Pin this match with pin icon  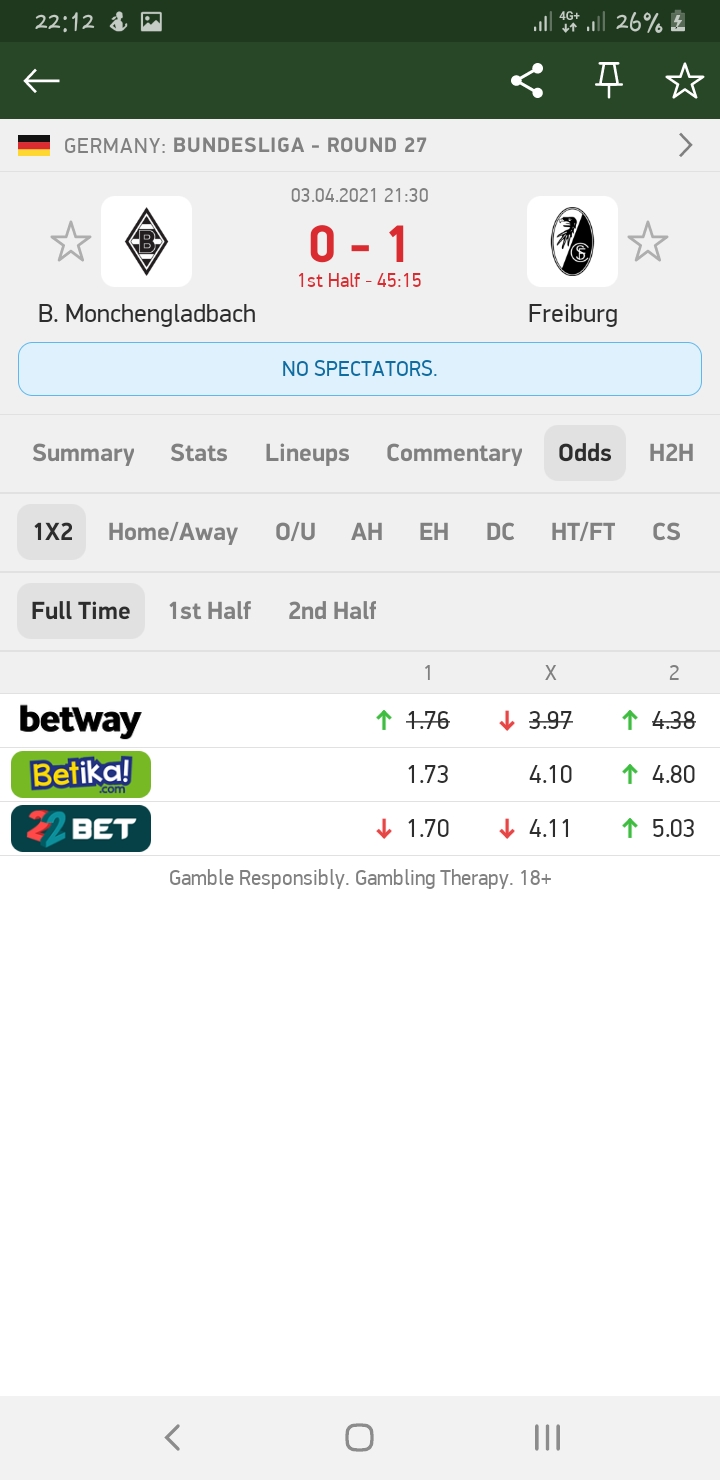click(608, 81)
